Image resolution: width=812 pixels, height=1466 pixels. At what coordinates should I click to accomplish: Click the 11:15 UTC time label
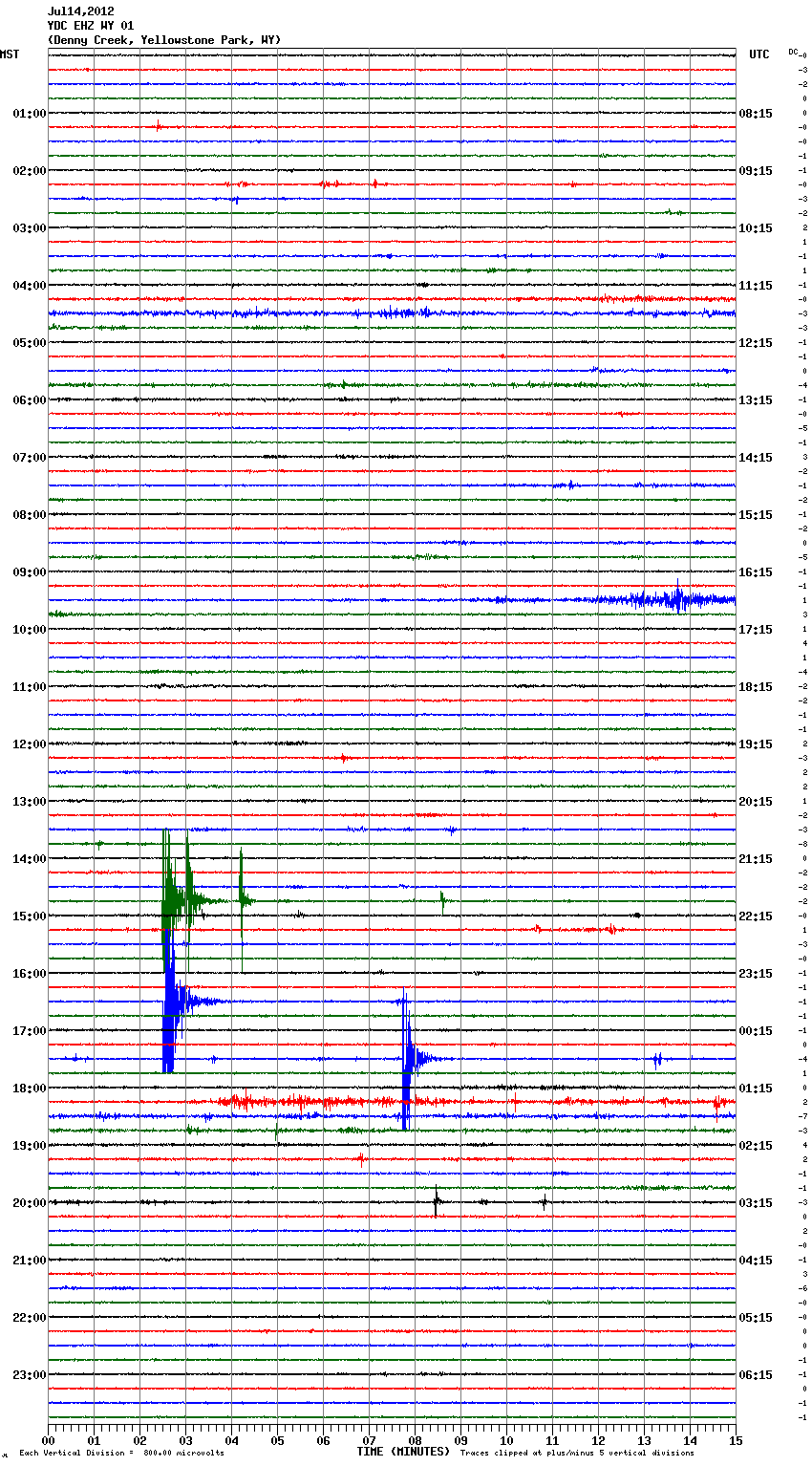(756, 286)
